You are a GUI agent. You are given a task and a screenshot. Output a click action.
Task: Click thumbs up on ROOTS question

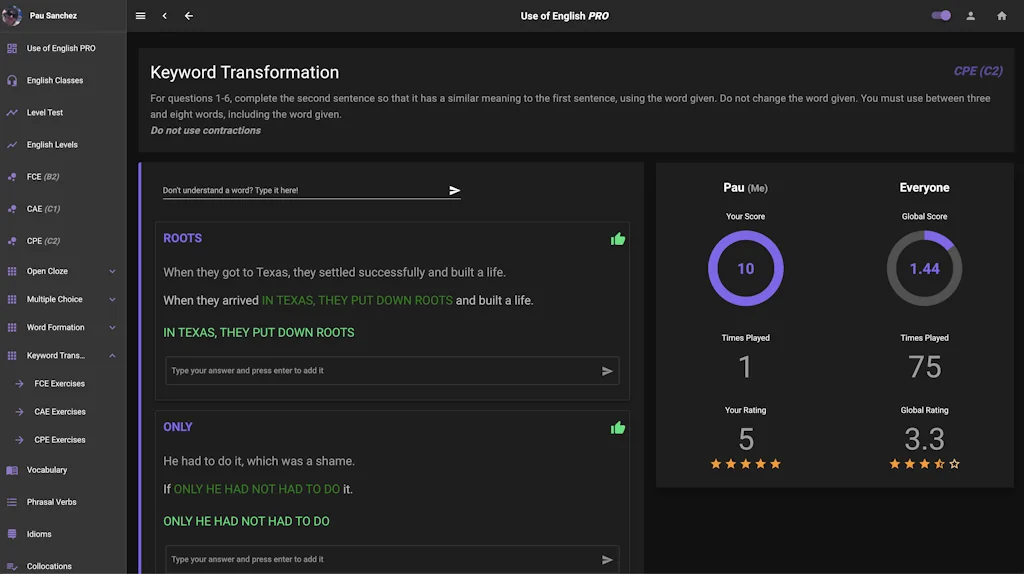618,239
